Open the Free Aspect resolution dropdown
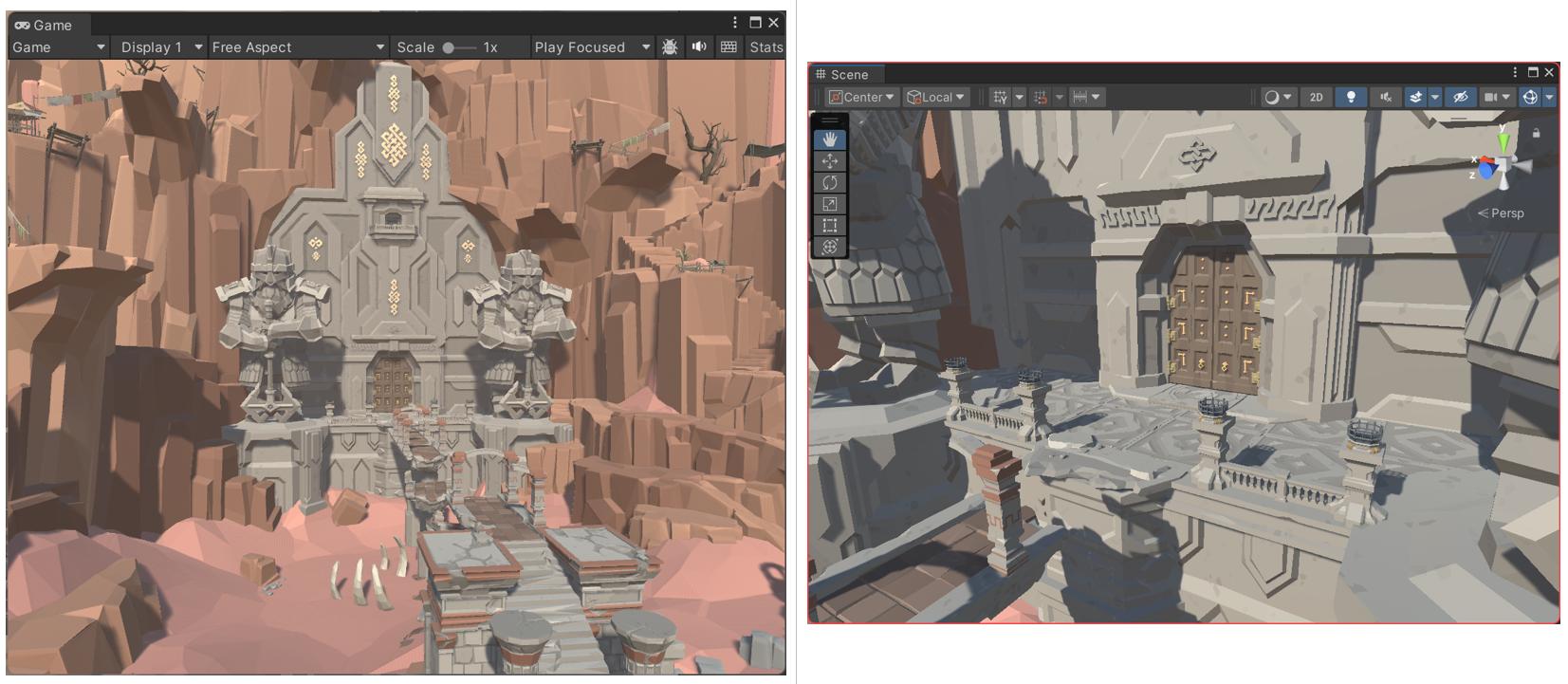The height and width of the screenshot is (684, 1568). coord(298,46)
